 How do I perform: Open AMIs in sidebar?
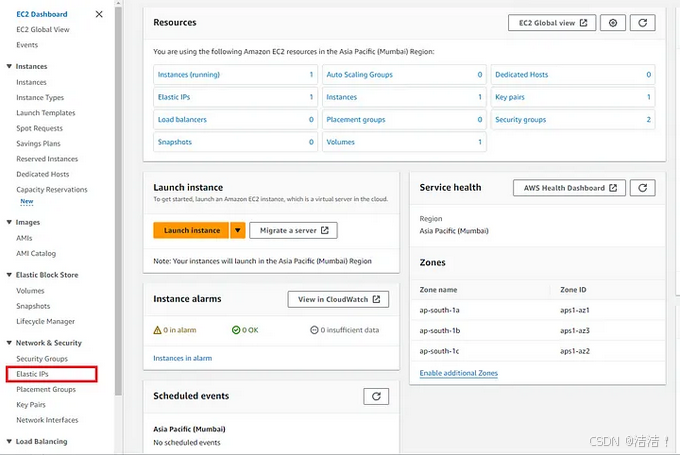pyautogui.click(x=24, y=238)
